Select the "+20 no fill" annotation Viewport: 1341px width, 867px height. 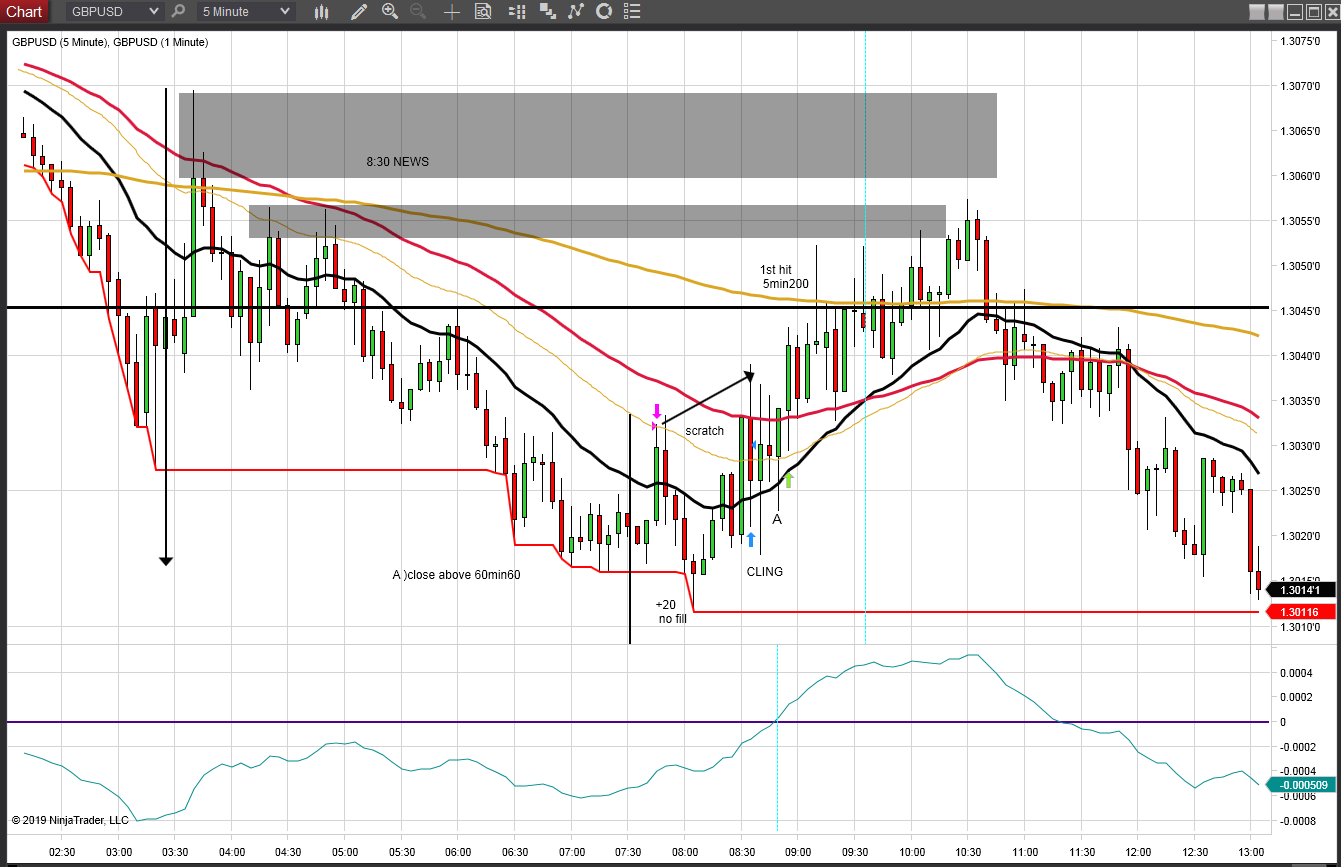coord(671,612)
